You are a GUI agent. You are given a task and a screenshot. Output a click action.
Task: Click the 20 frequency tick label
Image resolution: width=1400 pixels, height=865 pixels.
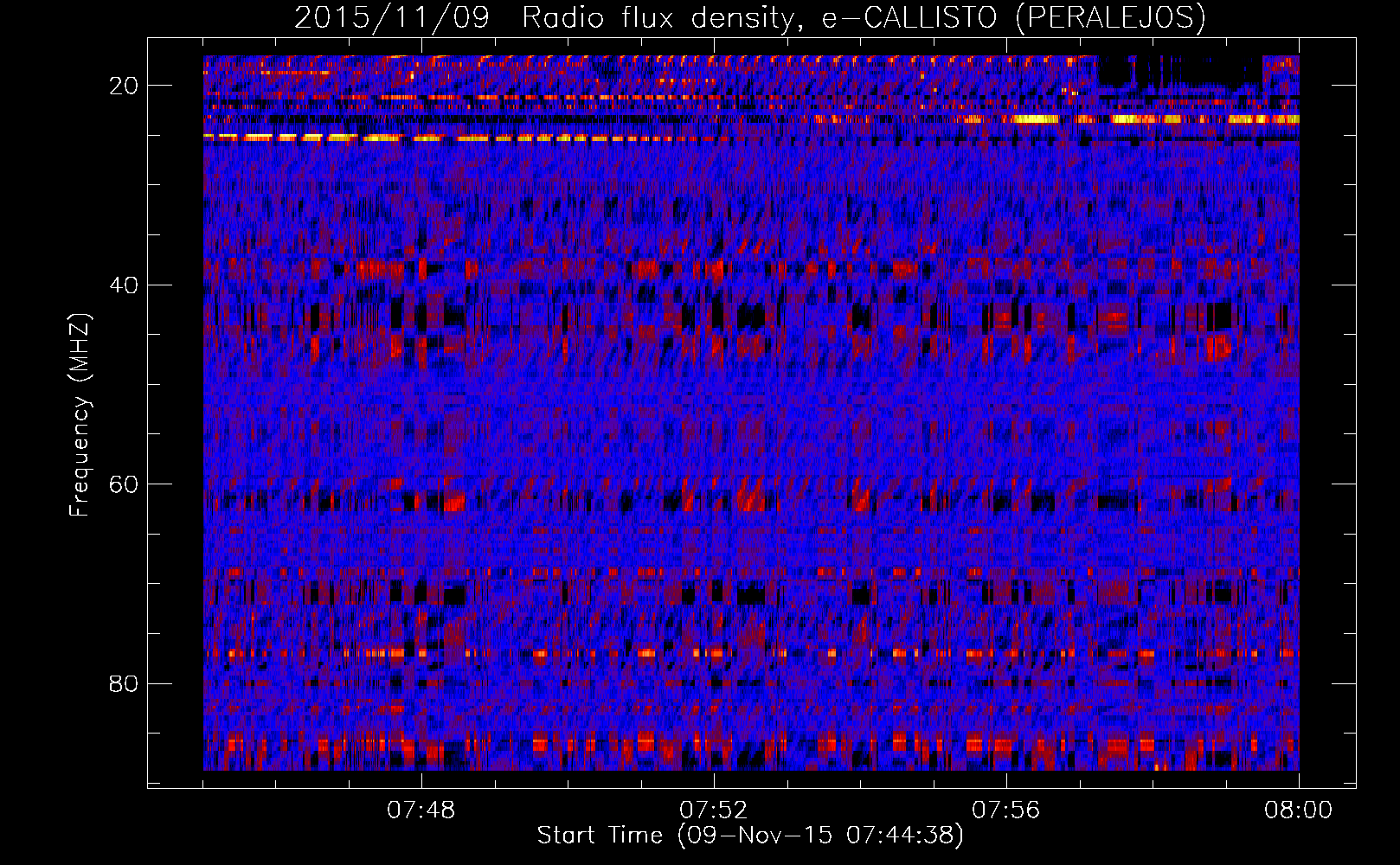pyautogui.click(x=125, y=86)
